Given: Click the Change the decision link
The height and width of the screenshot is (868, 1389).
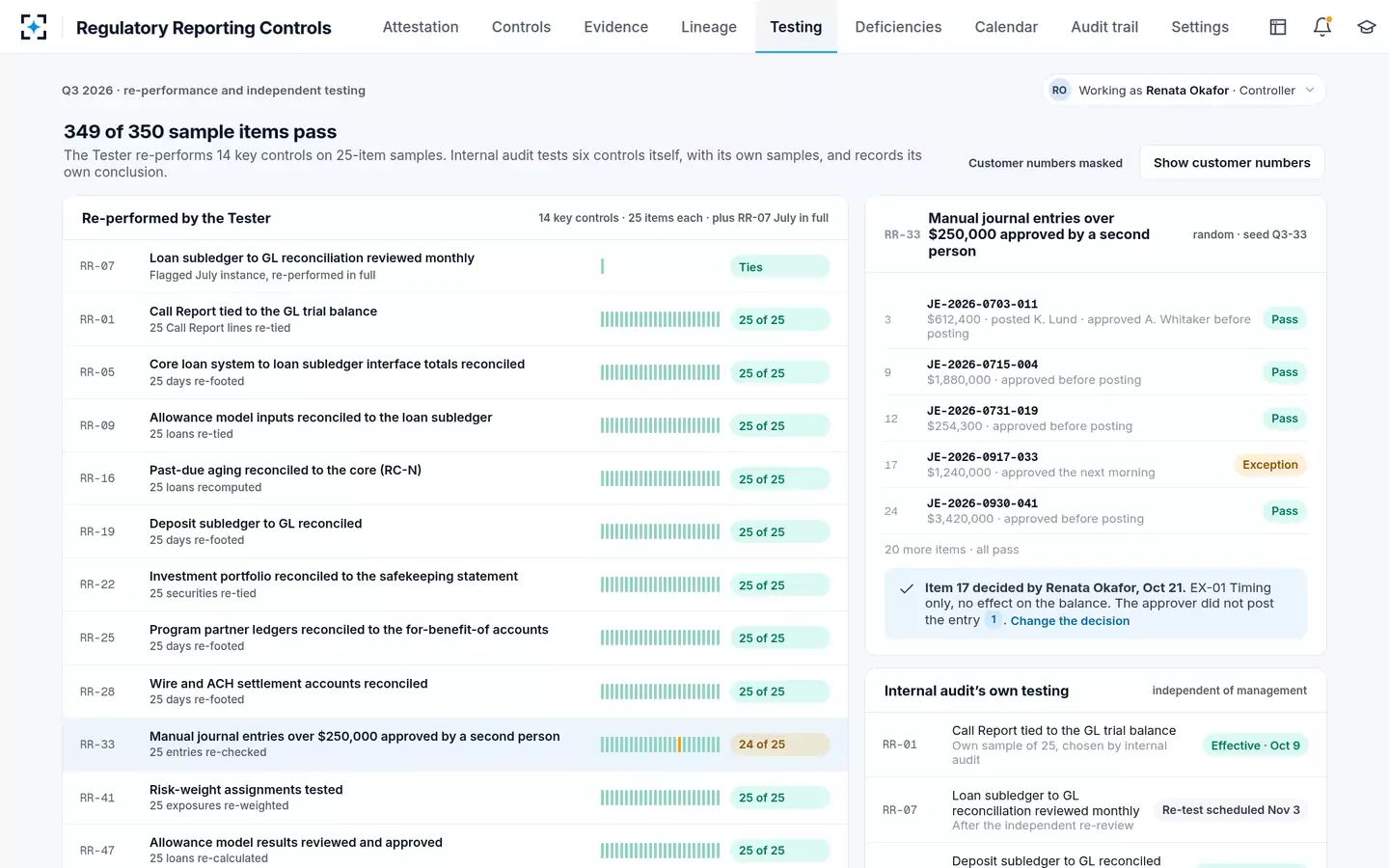Looking at the screenshot, I should [1070, 621].
